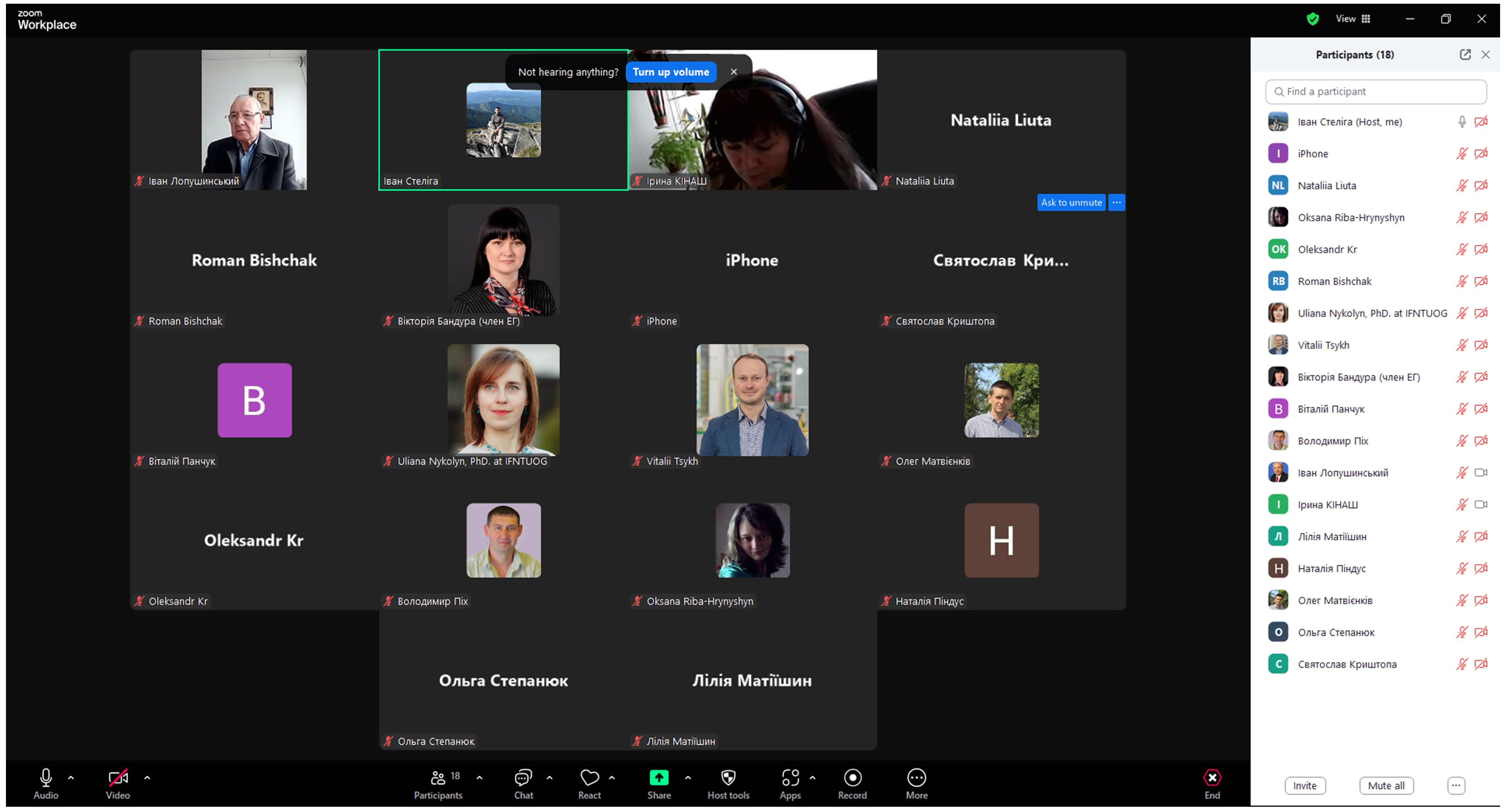The height and width of the screenshot is (809, 1512).
Task: Click the green encryption shield icon
Action: point(1313,19)
